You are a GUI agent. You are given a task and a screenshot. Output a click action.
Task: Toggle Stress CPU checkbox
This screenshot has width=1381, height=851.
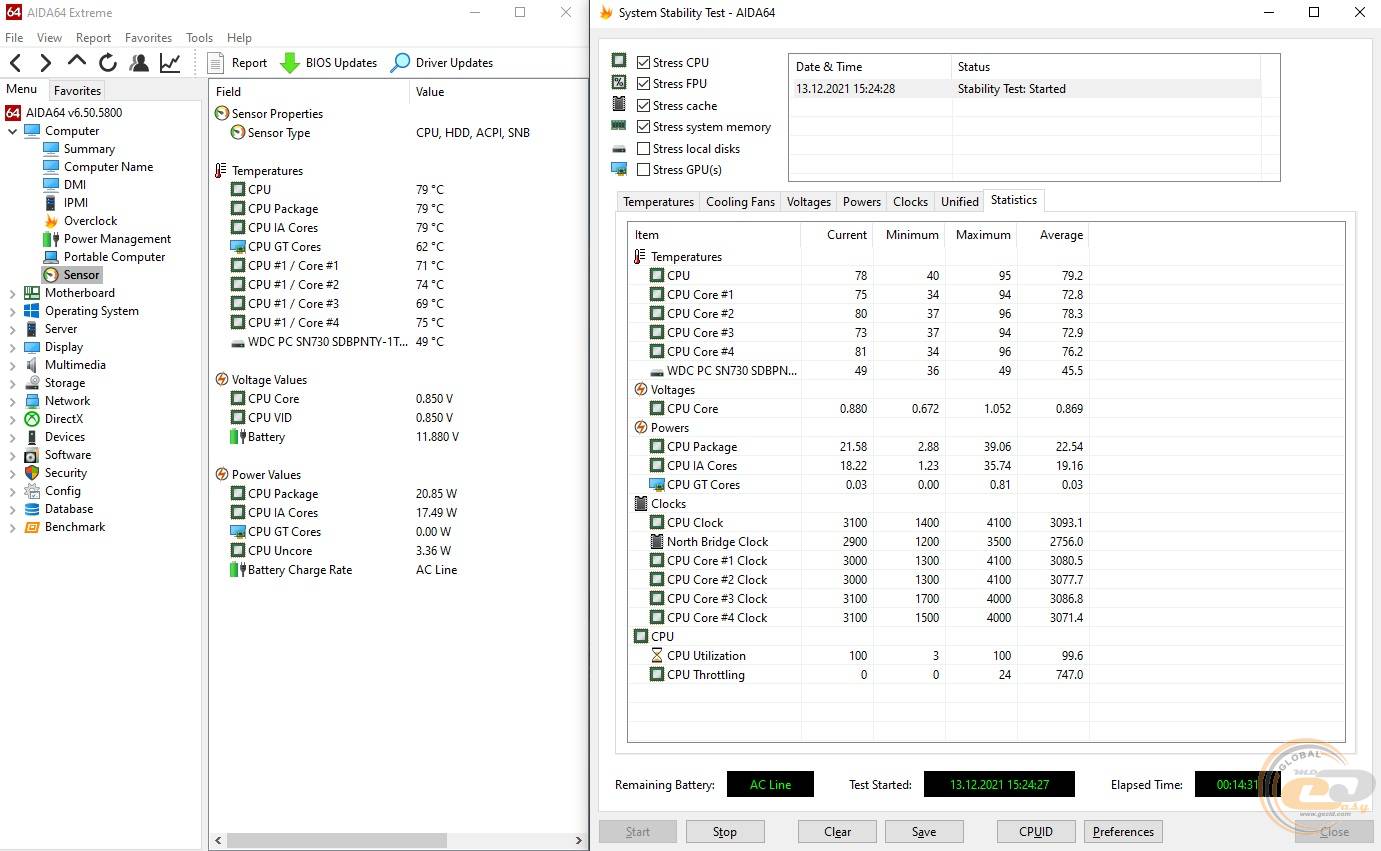pos(643,62)
